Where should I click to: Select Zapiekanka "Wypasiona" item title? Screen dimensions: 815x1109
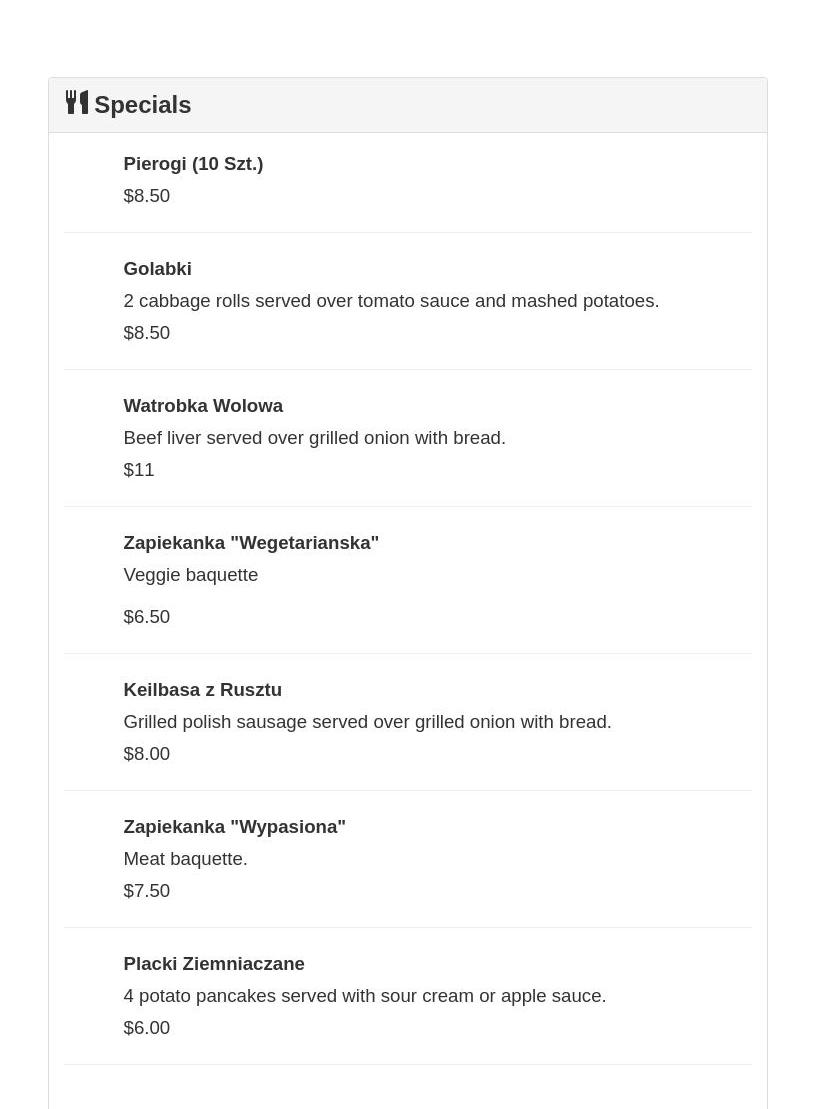234,827
